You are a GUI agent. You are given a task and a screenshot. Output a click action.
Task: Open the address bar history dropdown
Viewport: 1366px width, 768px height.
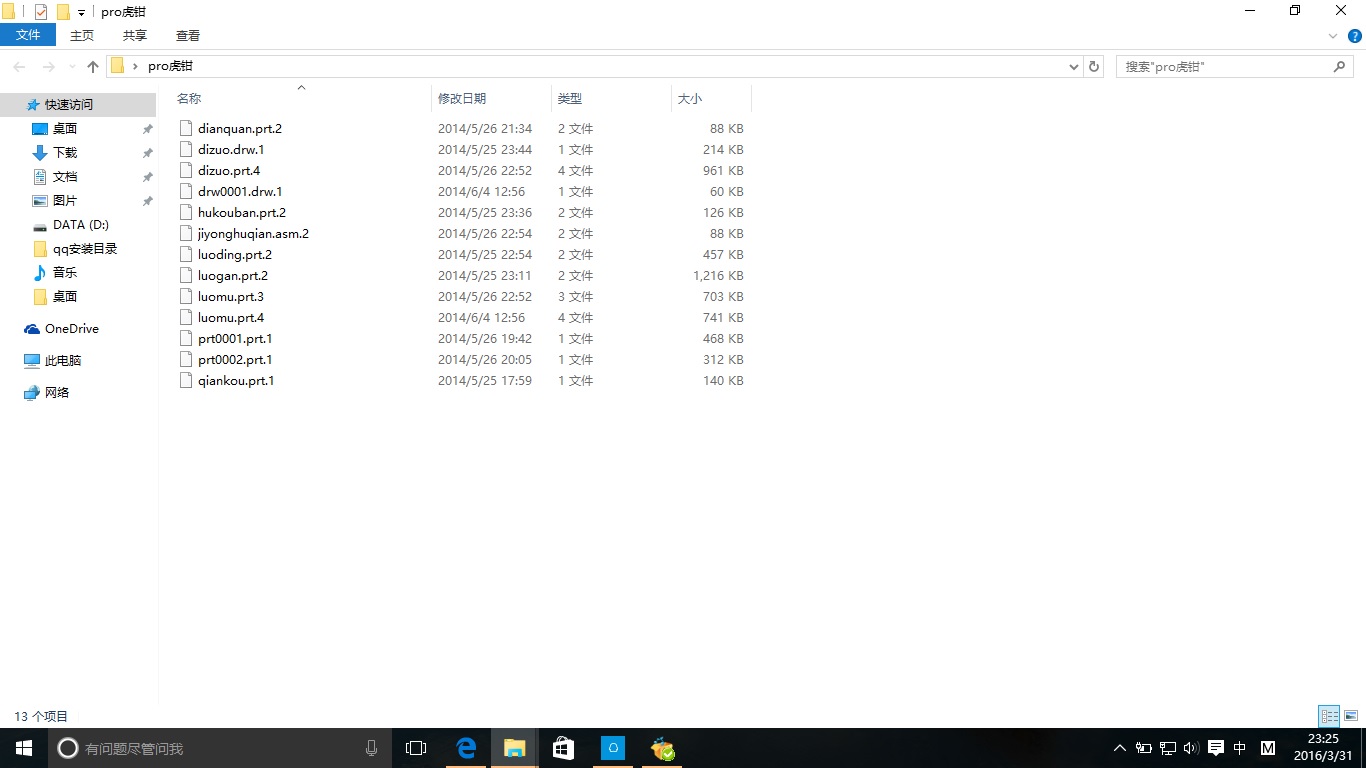click(1073, 66)
